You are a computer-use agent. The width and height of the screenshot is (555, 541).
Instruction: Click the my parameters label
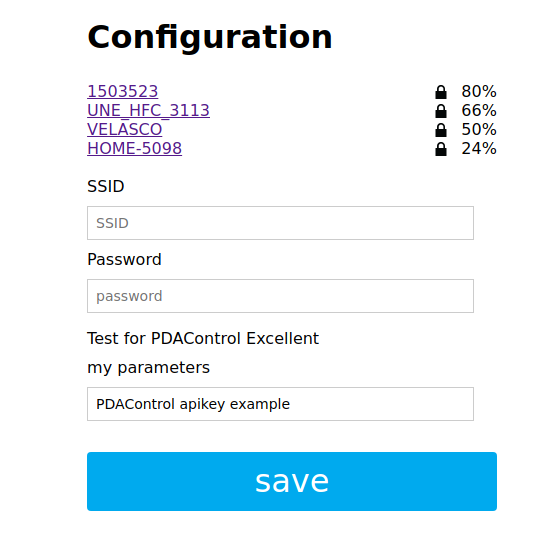tap(148, 368)
